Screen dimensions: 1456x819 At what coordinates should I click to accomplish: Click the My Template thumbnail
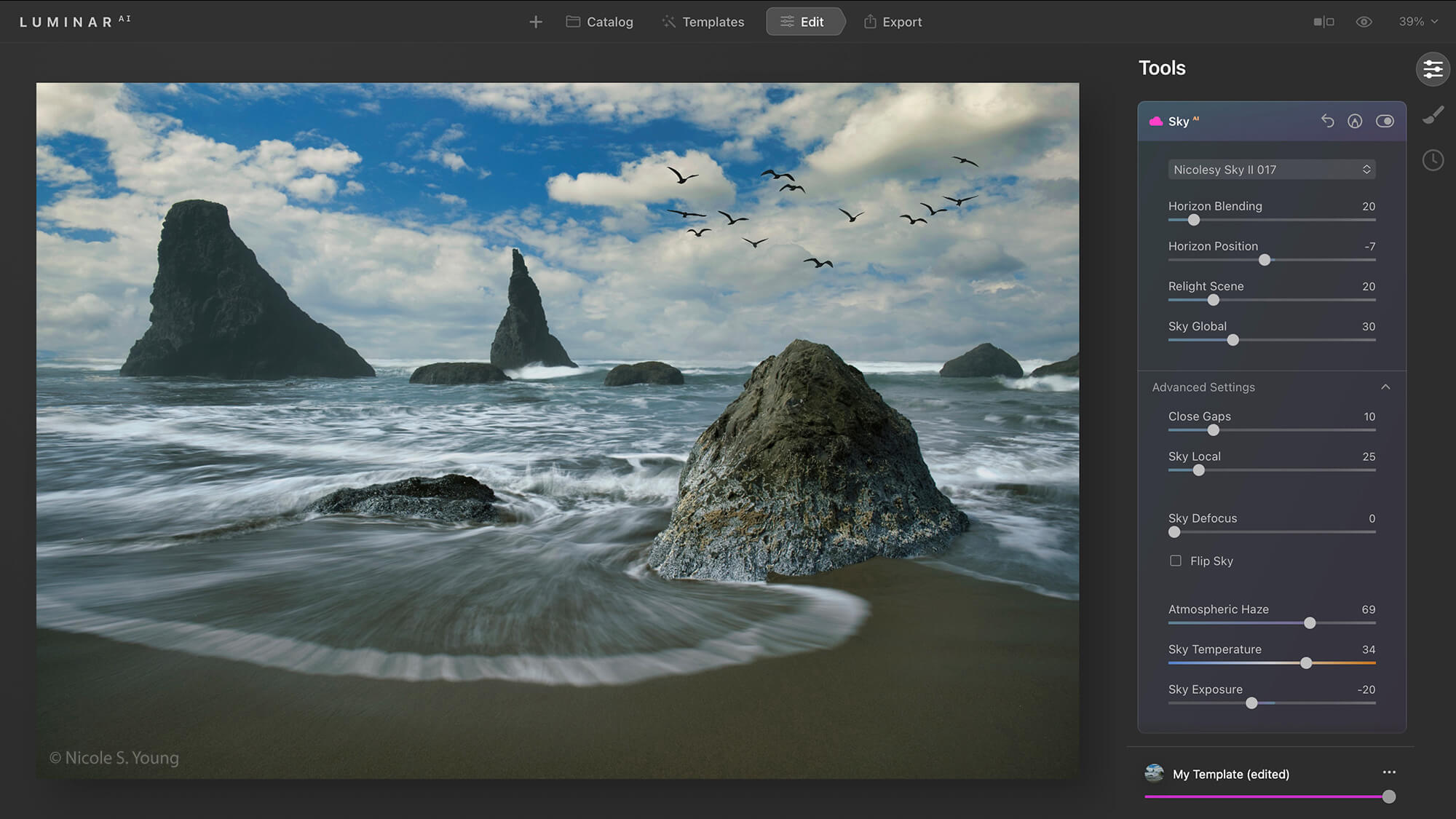[x=1154, y=773]
